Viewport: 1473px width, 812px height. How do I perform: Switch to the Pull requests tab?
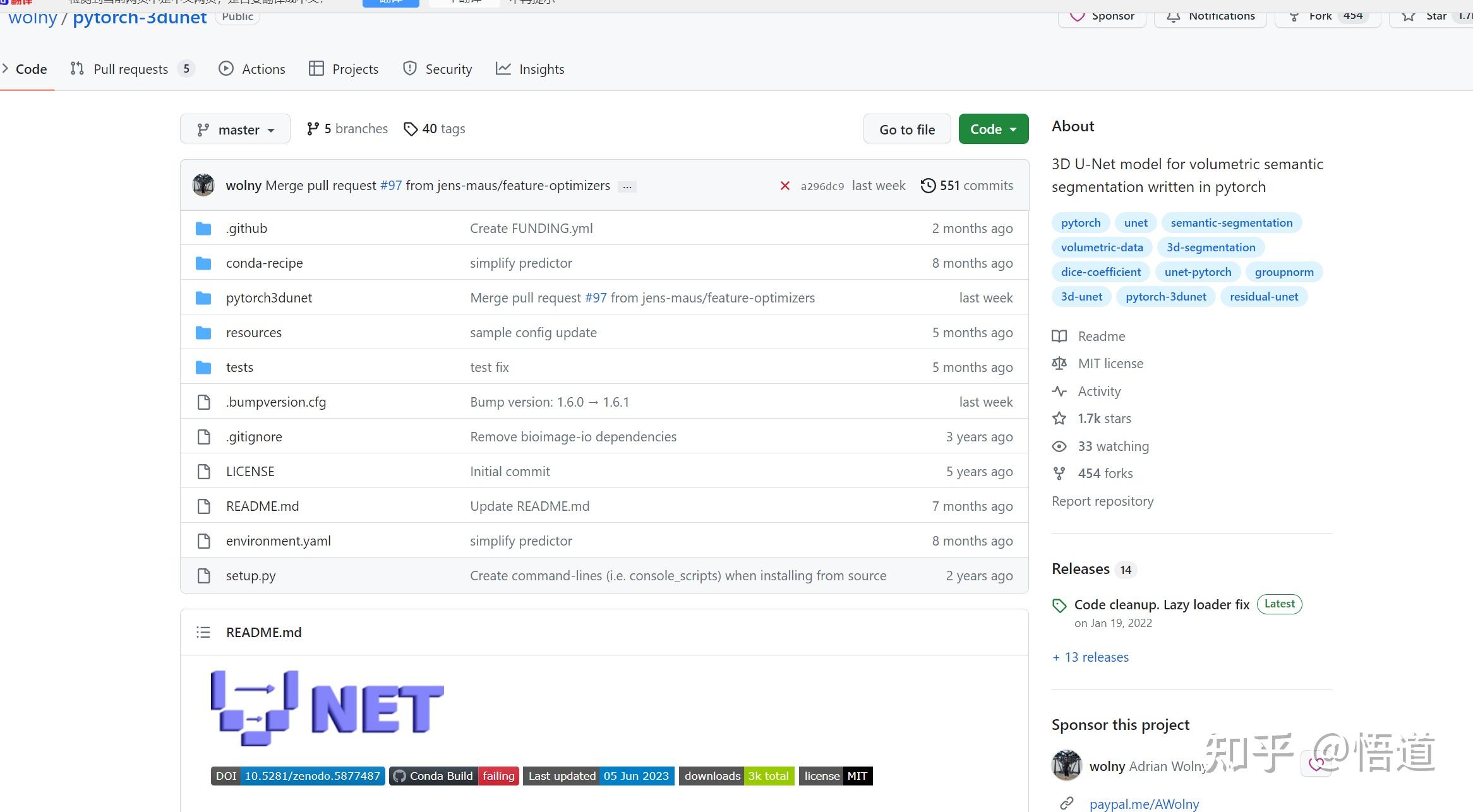tap(131, 69)
